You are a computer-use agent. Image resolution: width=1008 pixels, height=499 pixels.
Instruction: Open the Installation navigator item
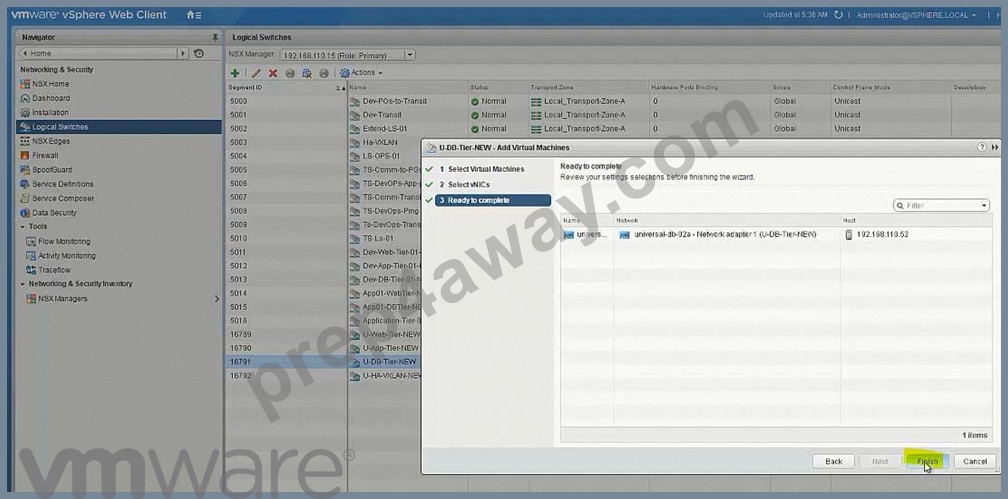(x=50, y=113)
